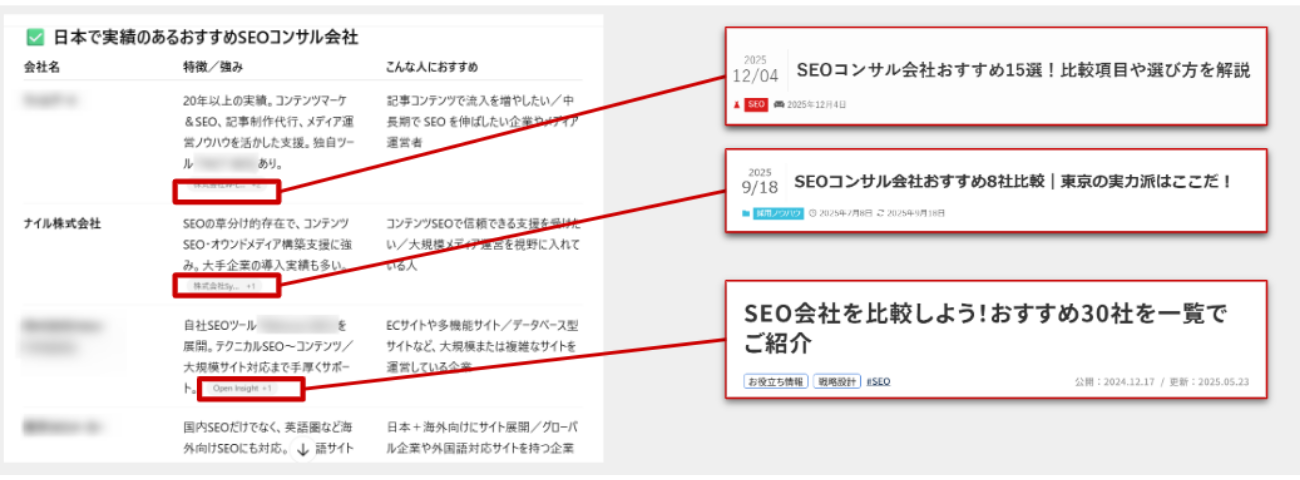Open the お役立ち情報 tag
The image size is (1300, 480).
pos(775,381)
